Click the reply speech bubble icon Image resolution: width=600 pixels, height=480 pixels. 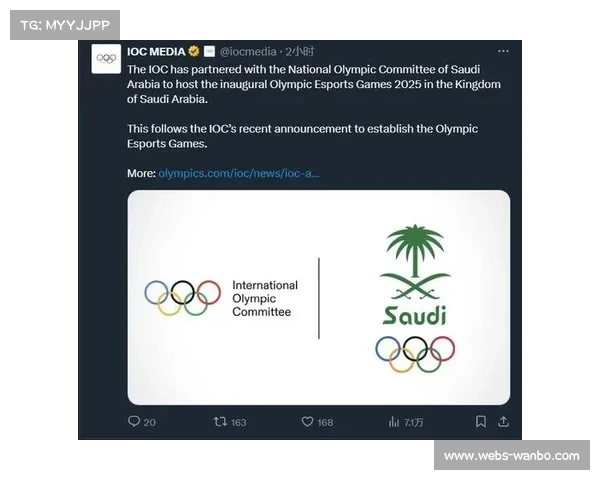[x=134, y=422]
